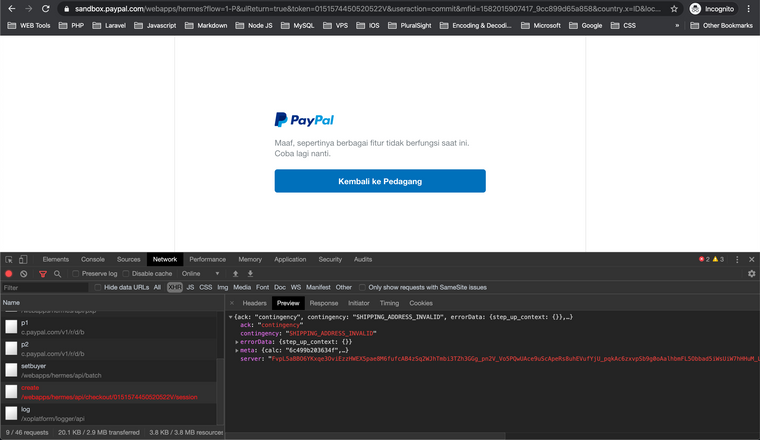Image resolution: width=760 pixels, height=440 pixels.
Task: Close the DevTools panel
Action: point(751,259)
